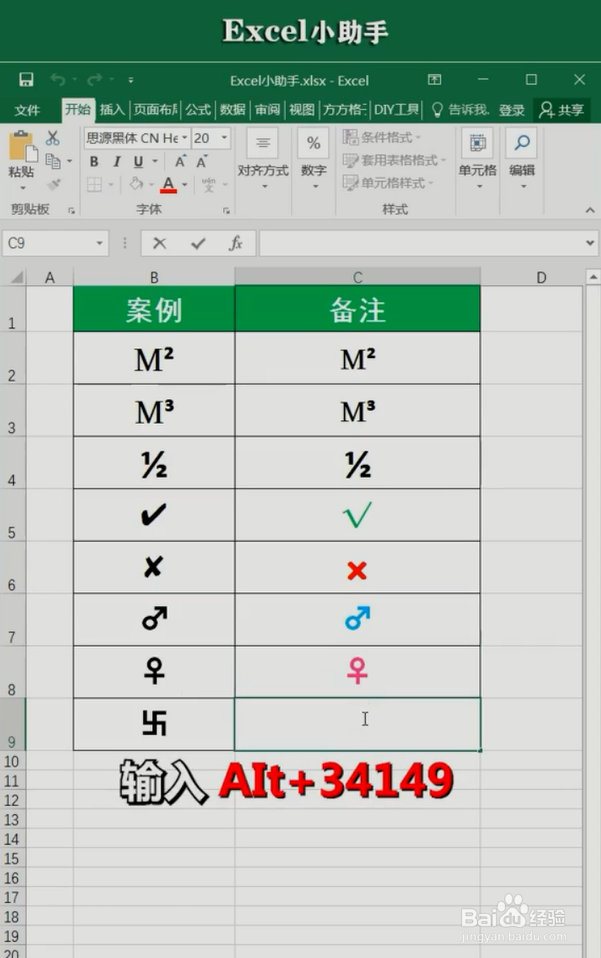Open the 数据 tab
This screenshot has height=958, width=601.
pyautogui.click(x=232, y=109)
